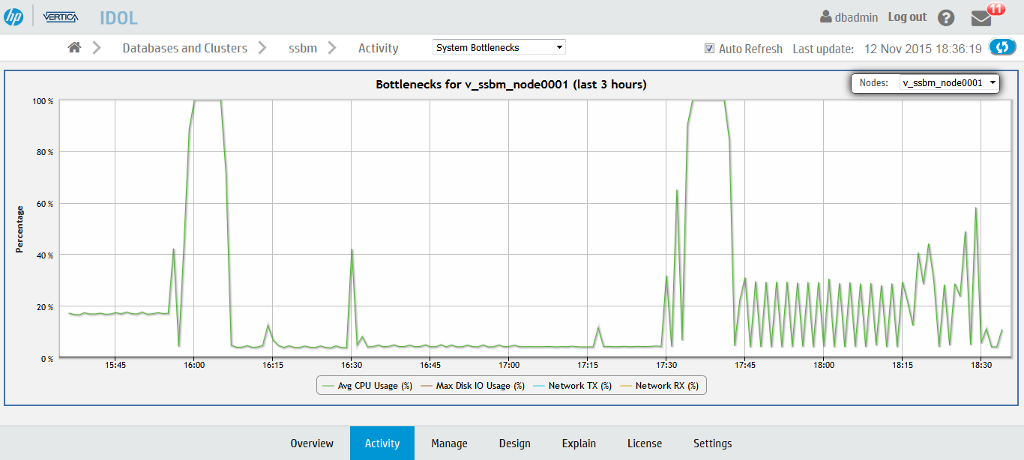The width and height of the screenshot is (1024, 460).
Task: Open the messages envelope icon
Action: tap(982, 18)
